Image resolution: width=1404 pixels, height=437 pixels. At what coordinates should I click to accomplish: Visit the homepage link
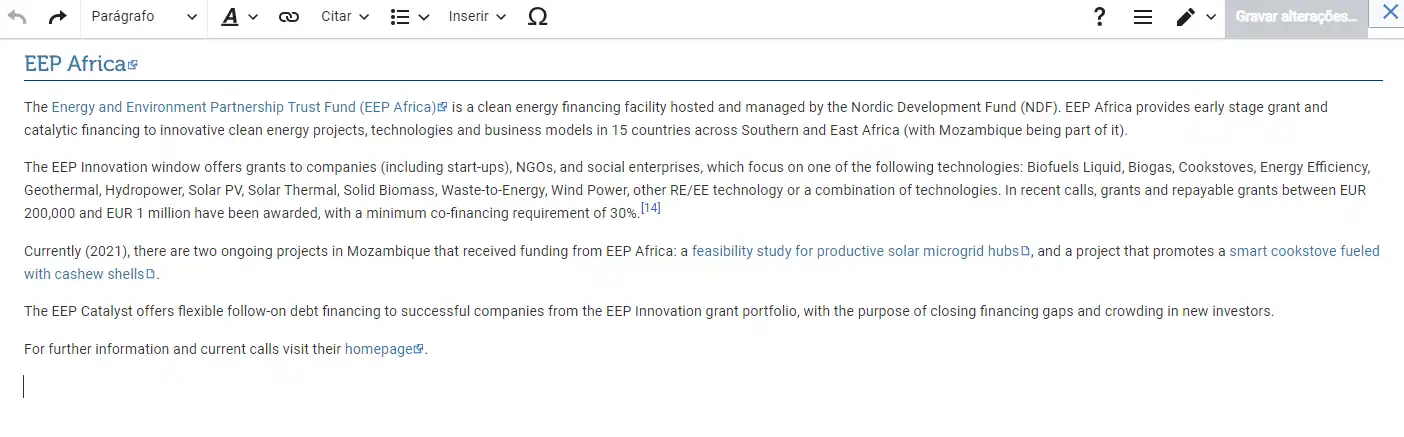point(379,349)
